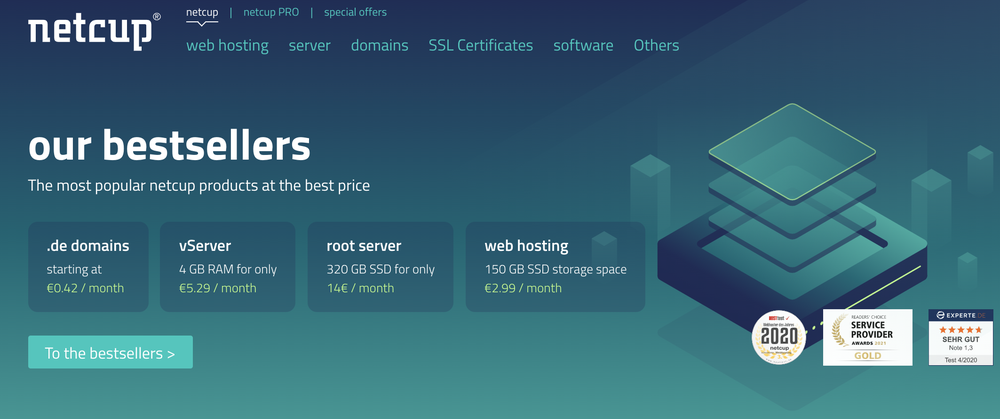This screenshot has width=1000, height=419.
Task: Click the web hosting card heading
Action: coord(526,246)
